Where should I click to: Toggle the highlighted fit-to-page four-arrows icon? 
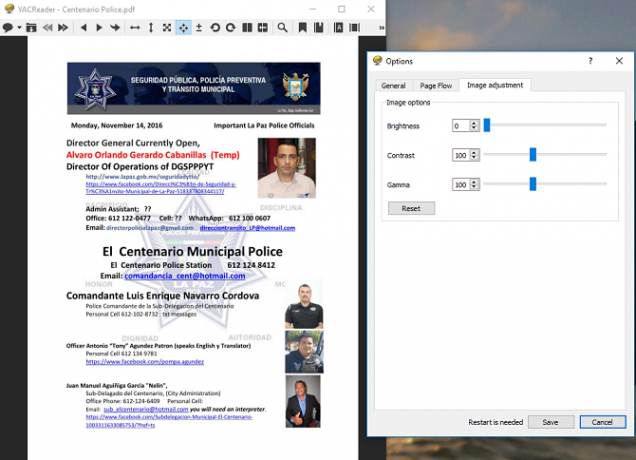click(183, 28)
